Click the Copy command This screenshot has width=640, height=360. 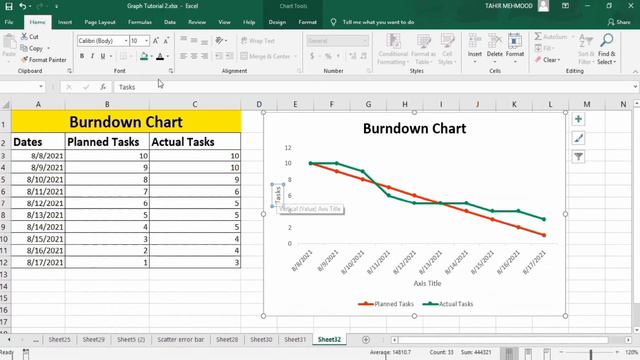coord(32,48)
